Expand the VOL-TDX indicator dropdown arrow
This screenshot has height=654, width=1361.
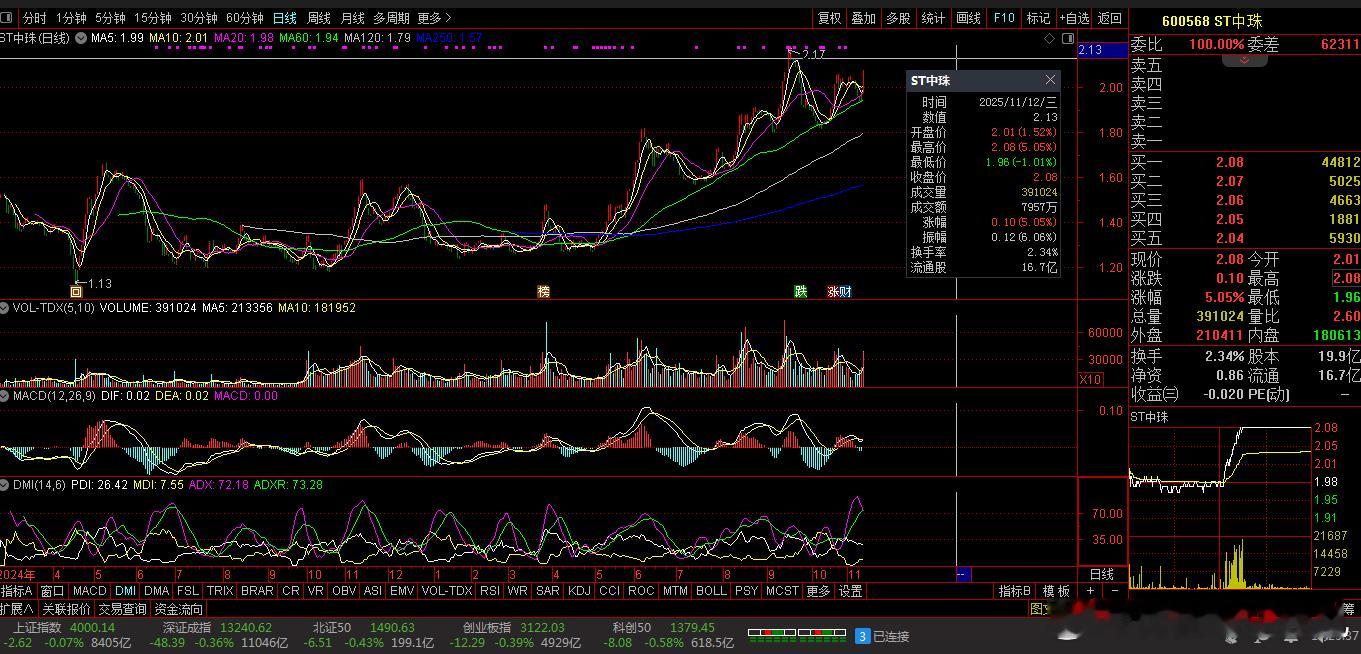6,308
